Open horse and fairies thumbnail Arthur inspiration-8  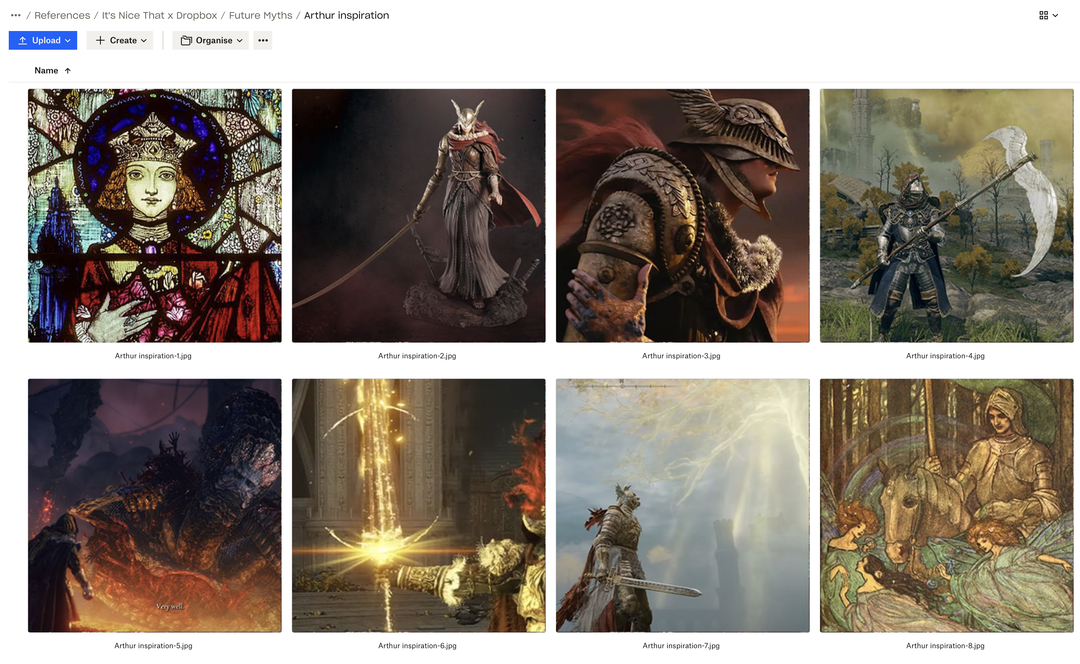(946, 506)
